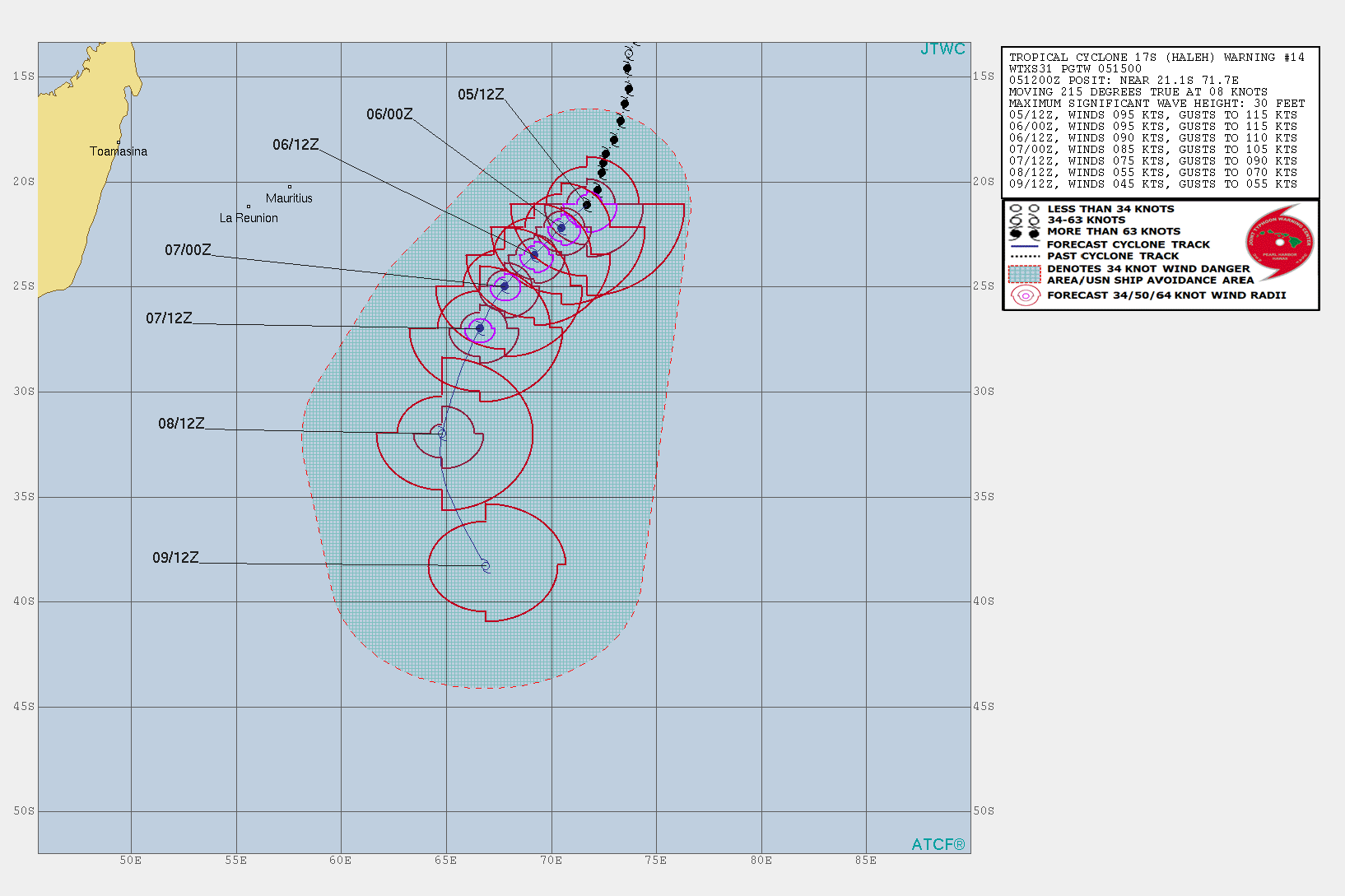The image size is (1345, 896).
Task: Click the forecast wind radii legend symbol
Action: 1026,295
